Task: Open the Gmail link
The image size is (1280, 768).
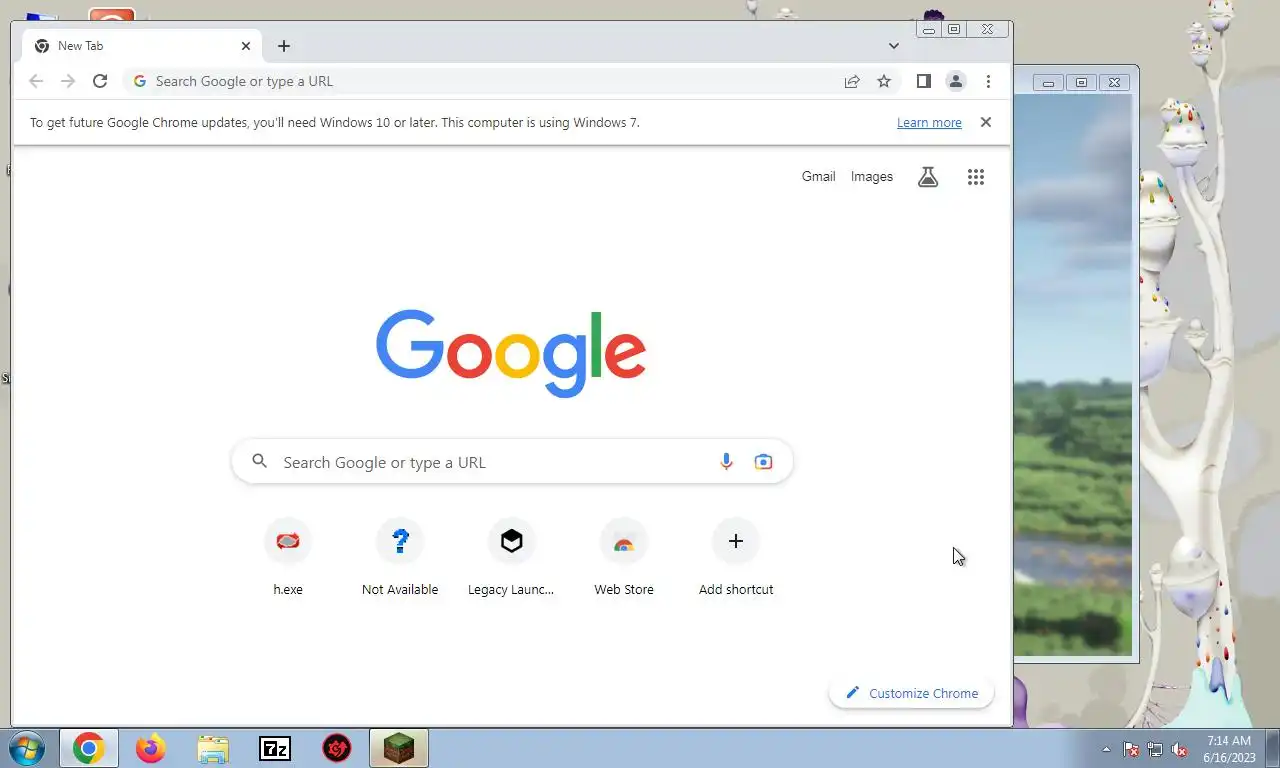Action: coord(818,177)
